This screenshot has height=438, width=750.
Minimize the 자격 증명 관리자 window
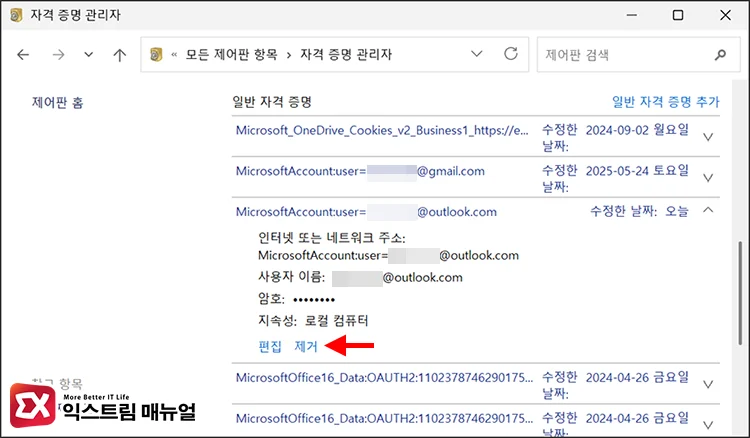(x=632, y=15)
